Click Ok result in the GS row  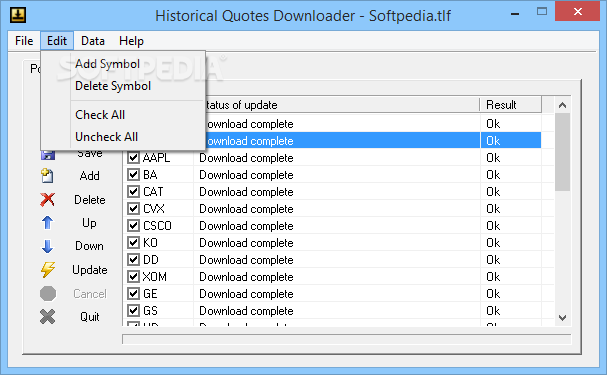tap(493, 311)
